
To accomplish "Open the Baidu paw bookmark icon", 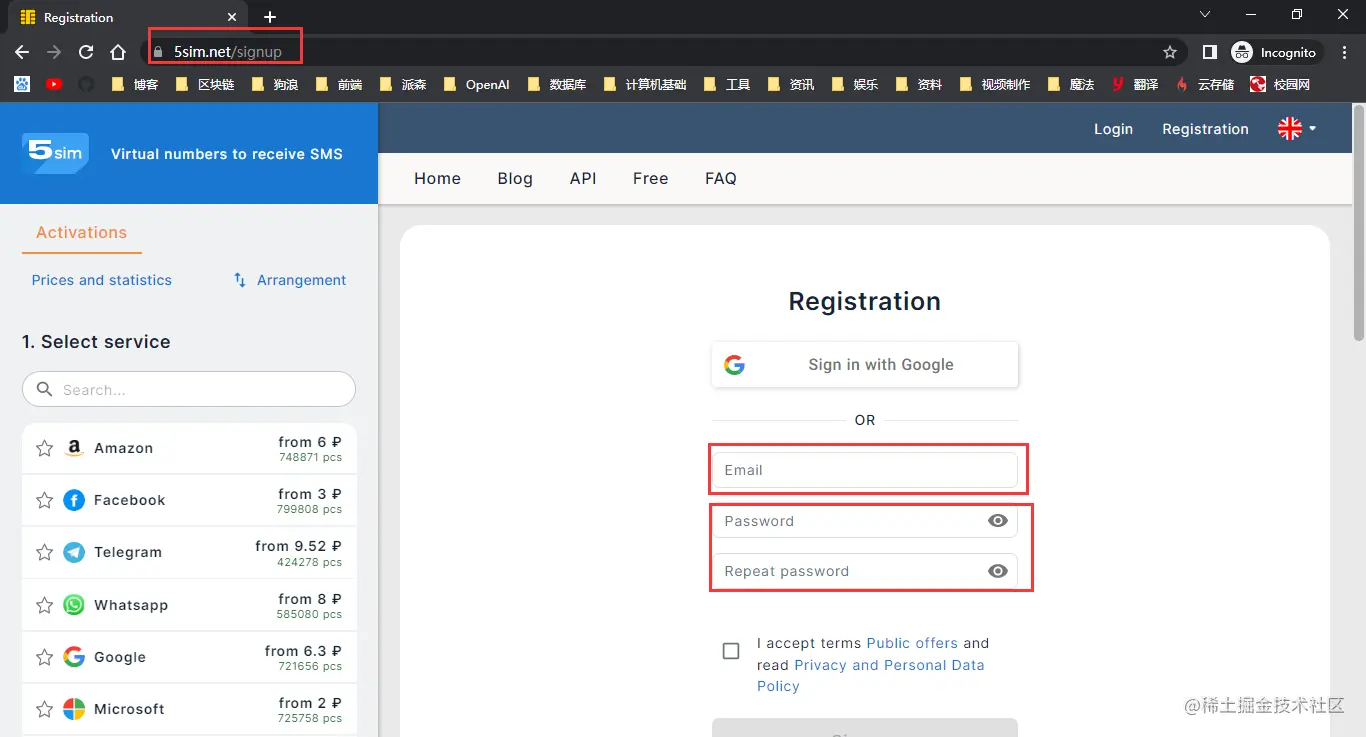I will (x=22, y=84).
